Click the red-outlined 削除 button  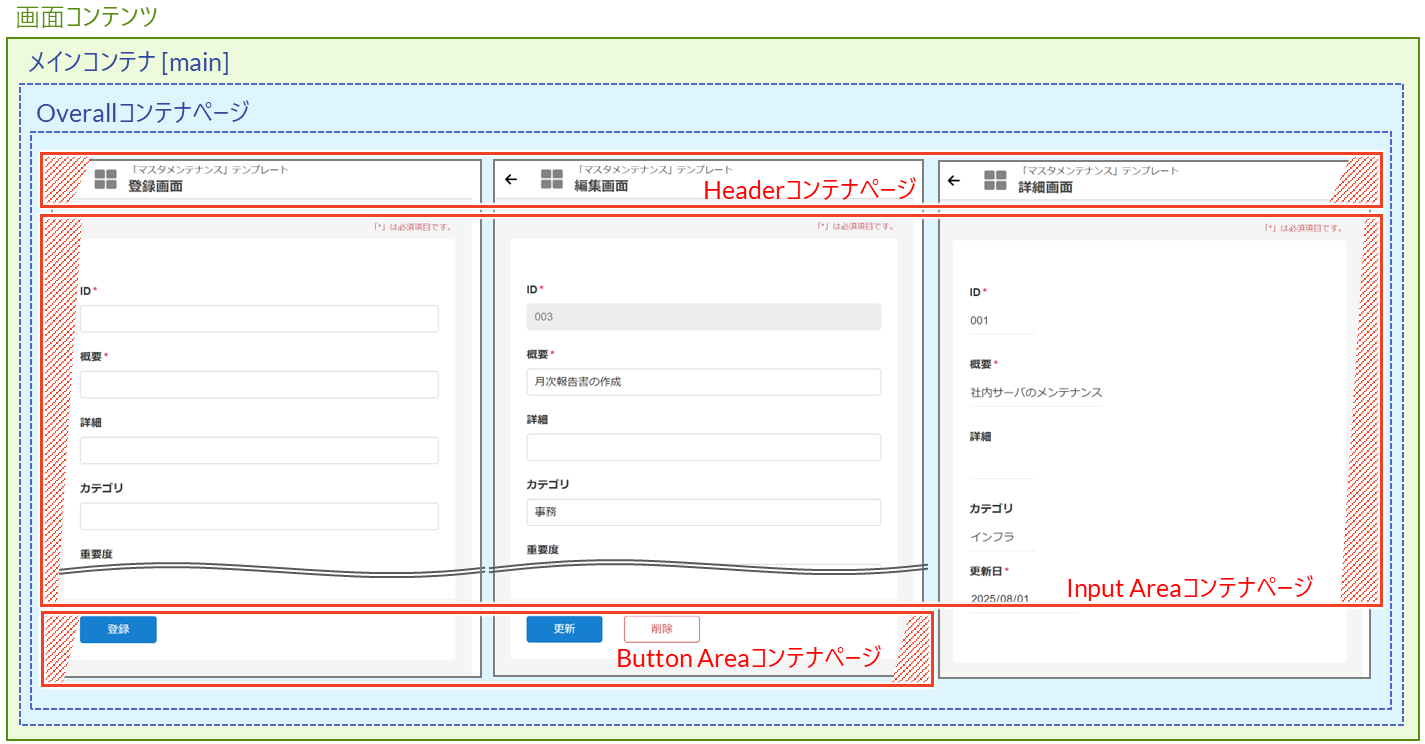point(661,629)
